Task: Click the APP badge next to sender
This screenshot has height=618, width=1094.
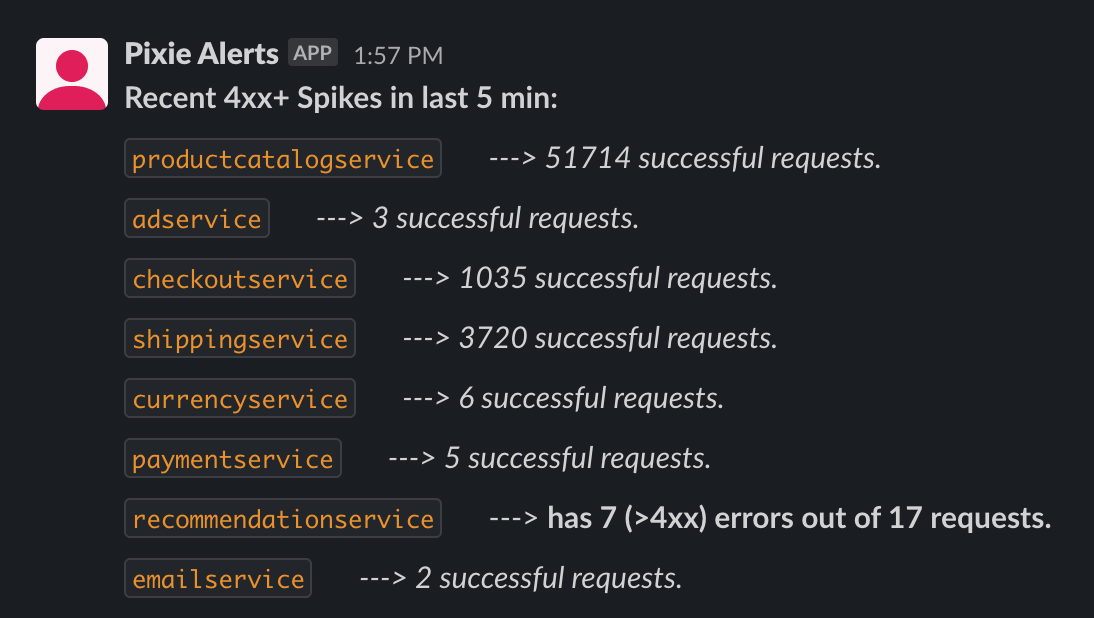Action: 313,52
